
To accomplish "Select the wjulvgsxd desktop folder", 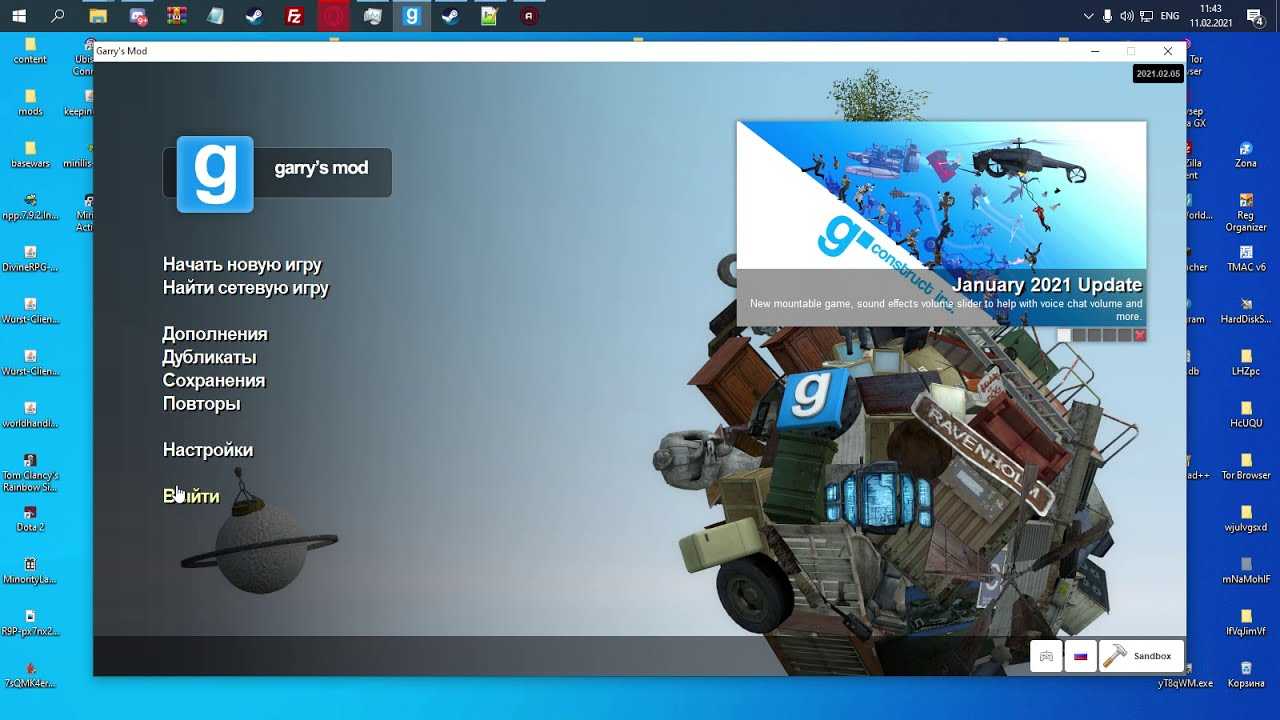I will click(1246, 519).
